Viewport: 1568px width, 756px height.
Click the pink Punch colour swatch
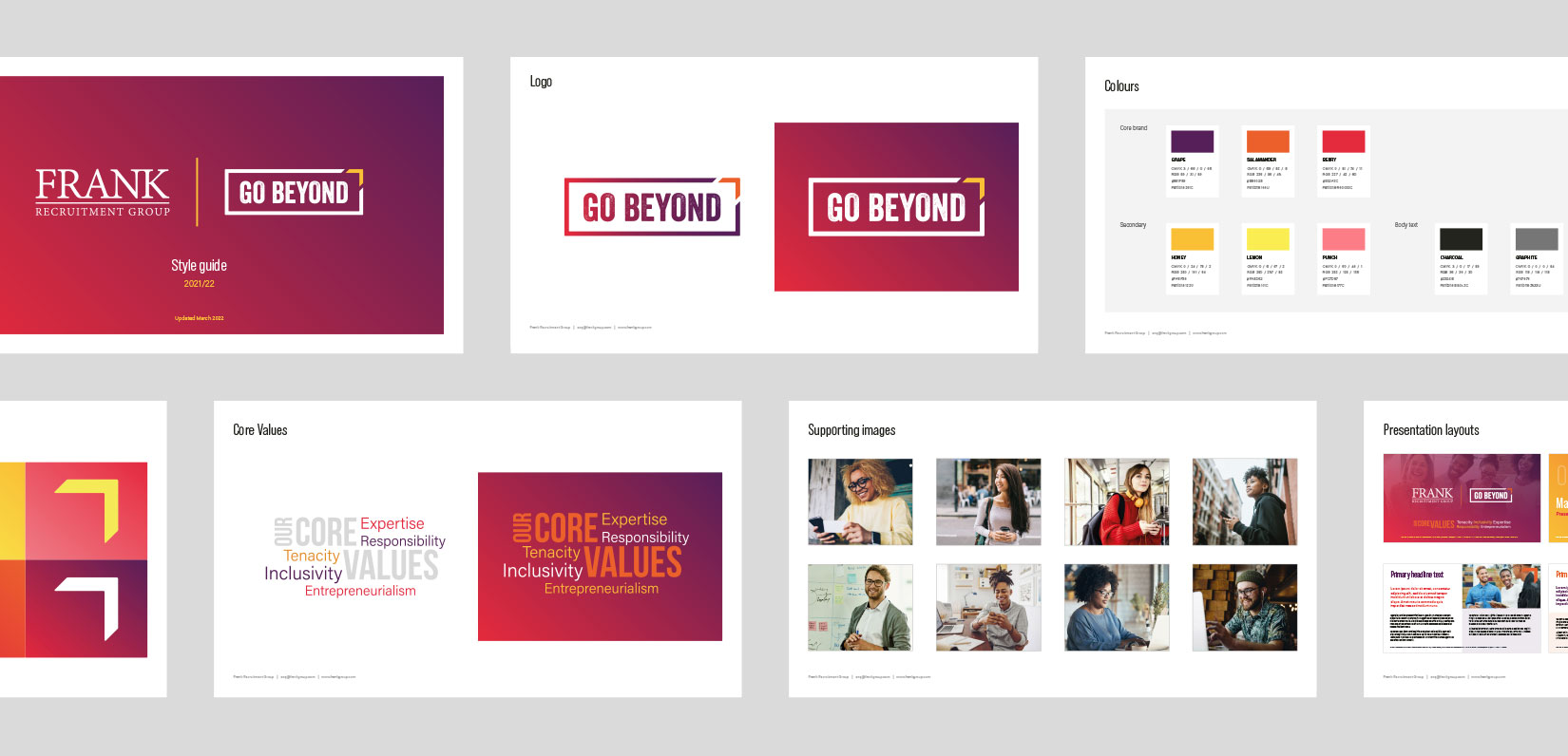[1343, 239]
